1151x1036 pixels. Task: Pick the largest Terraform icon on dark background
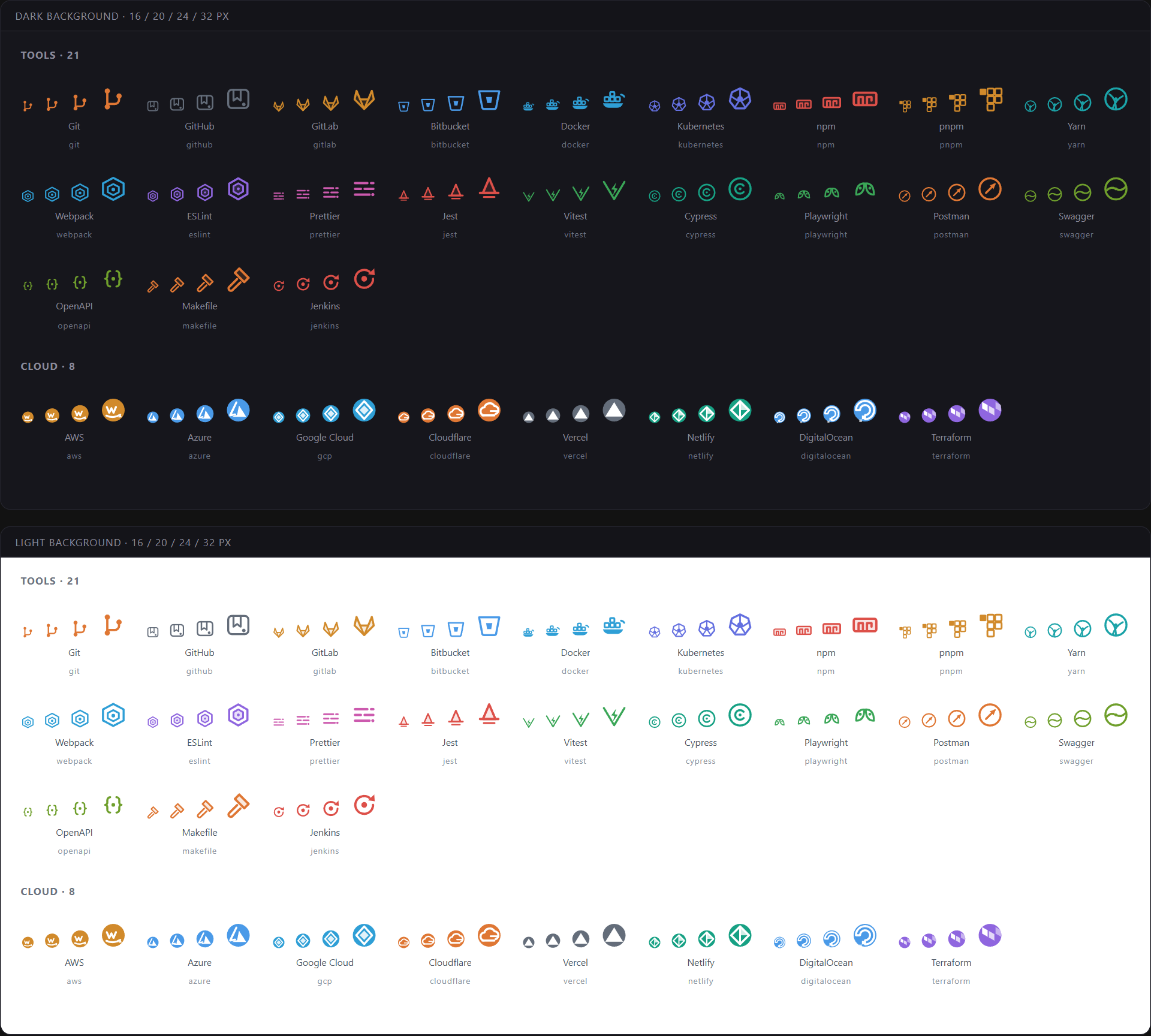[x=990, y=410]
